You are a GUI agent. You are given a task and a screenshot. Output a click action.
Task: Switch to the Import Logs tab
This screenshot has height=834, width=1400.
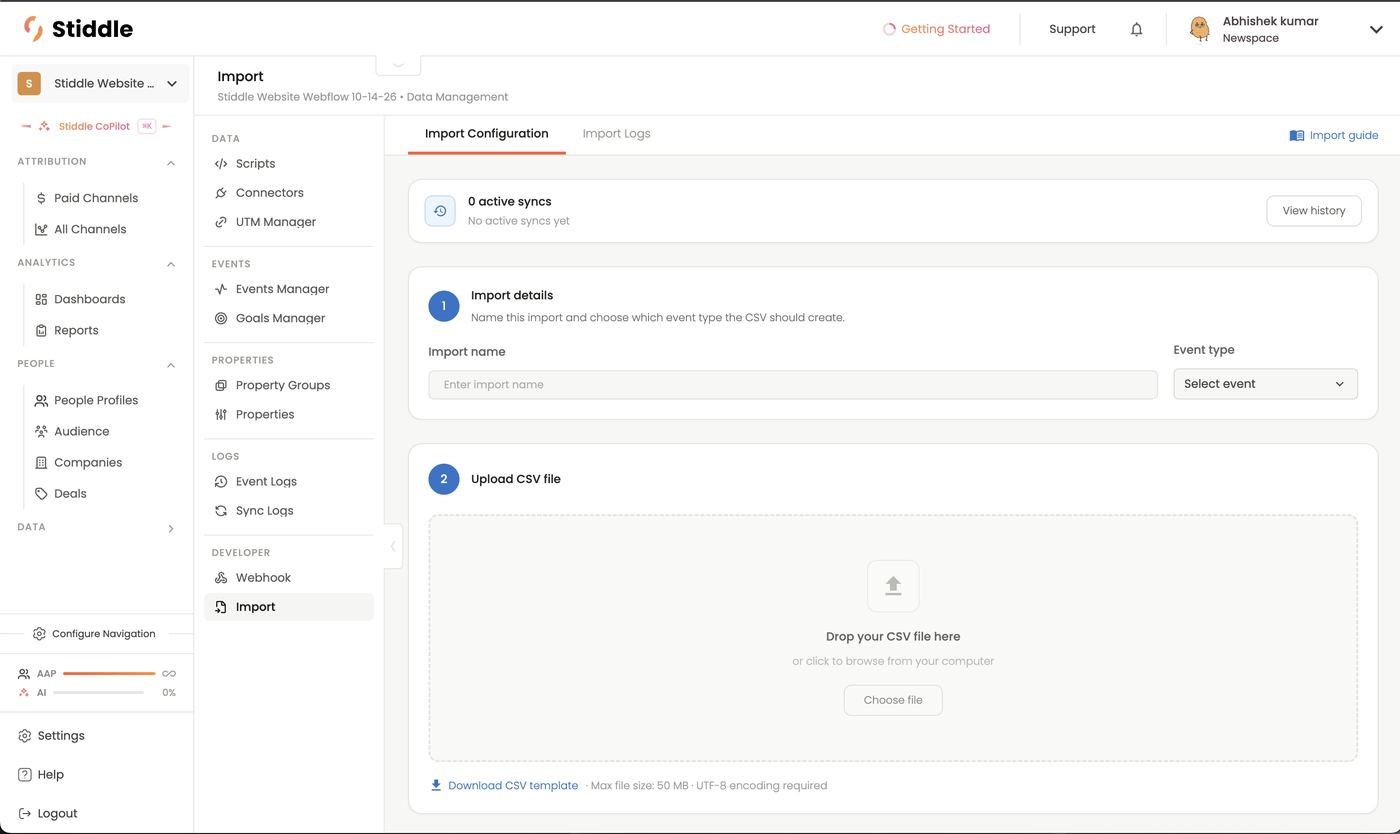(616, 134)
